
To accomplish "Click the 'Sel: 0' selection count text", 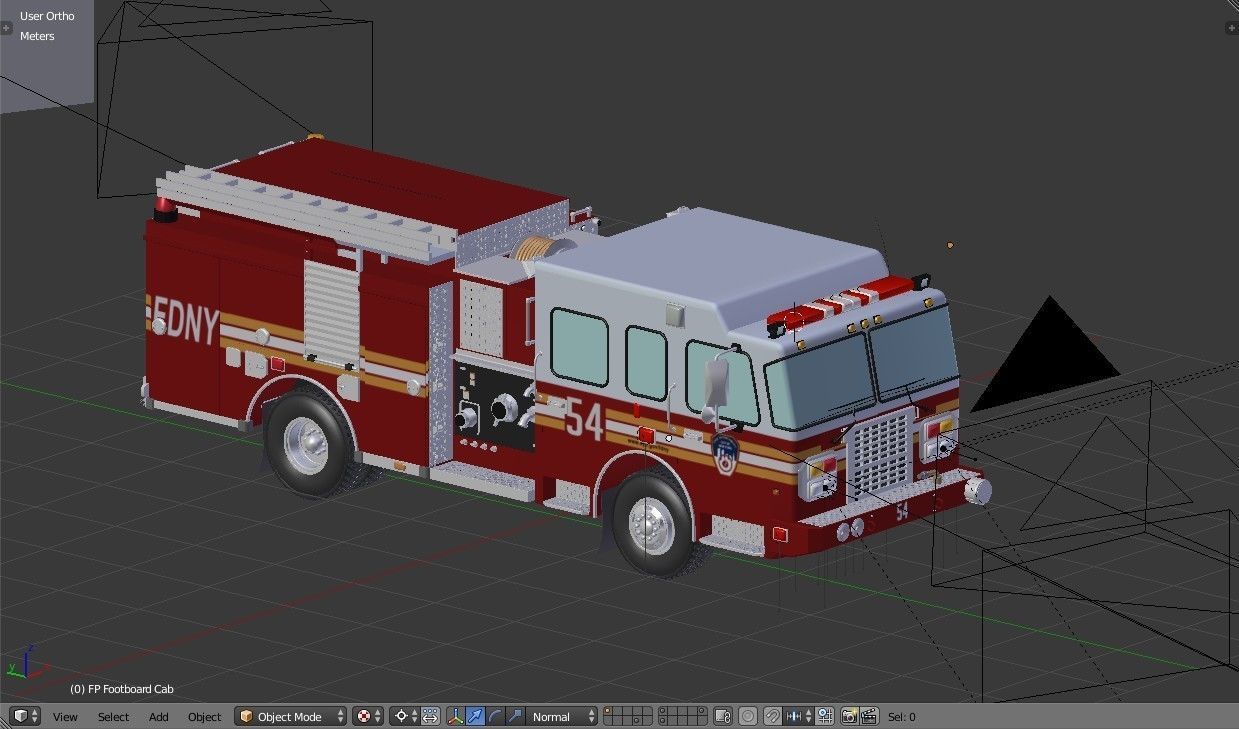I will pyautogui.click(x=901, y=717).
